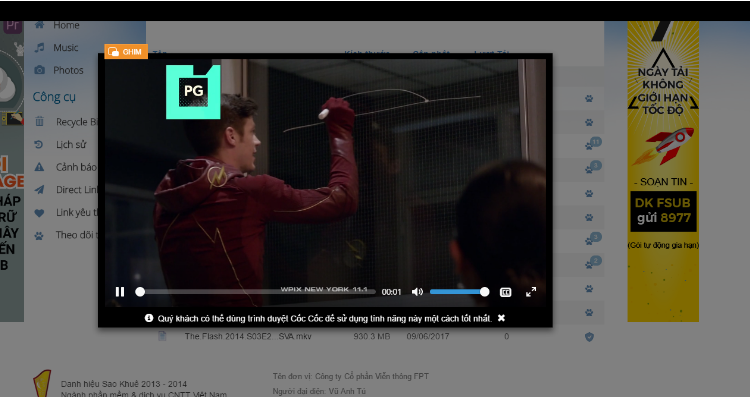This screenshot has width=750, height=398.
Task: Pause the video playback
Action: click(120, 292)
